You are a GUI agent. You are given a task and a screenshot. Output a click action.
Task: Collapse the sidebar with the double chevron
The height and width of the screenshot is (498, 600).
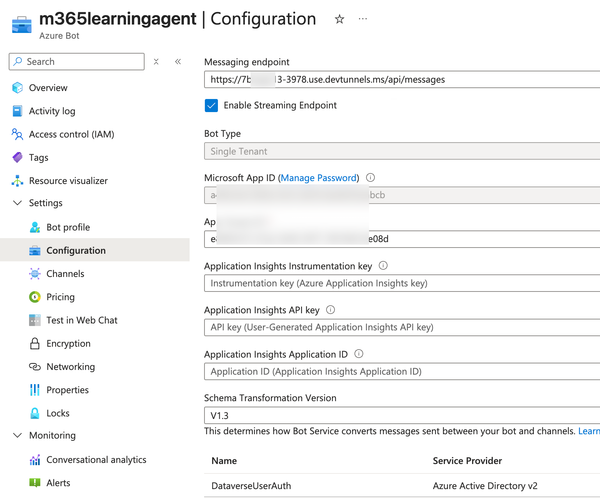178,62
